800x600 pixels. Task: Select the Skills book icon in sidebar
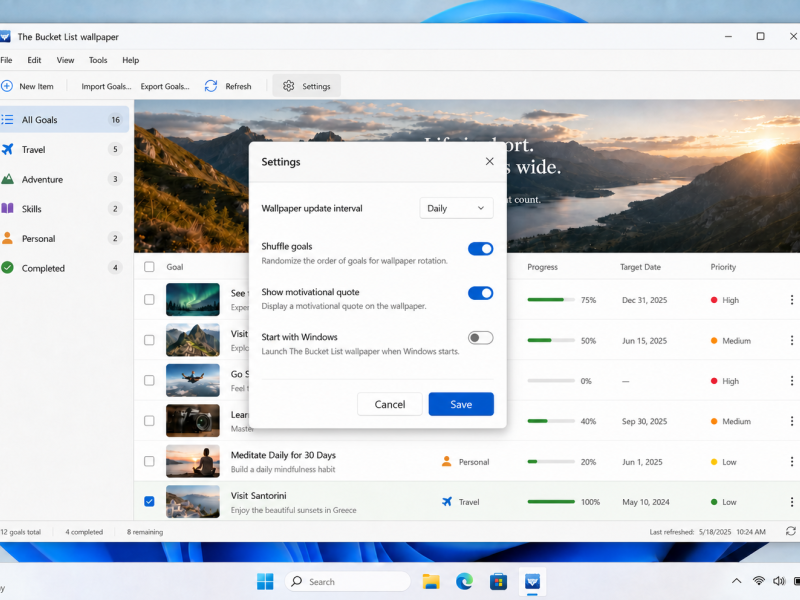click(x=8, y=209)
